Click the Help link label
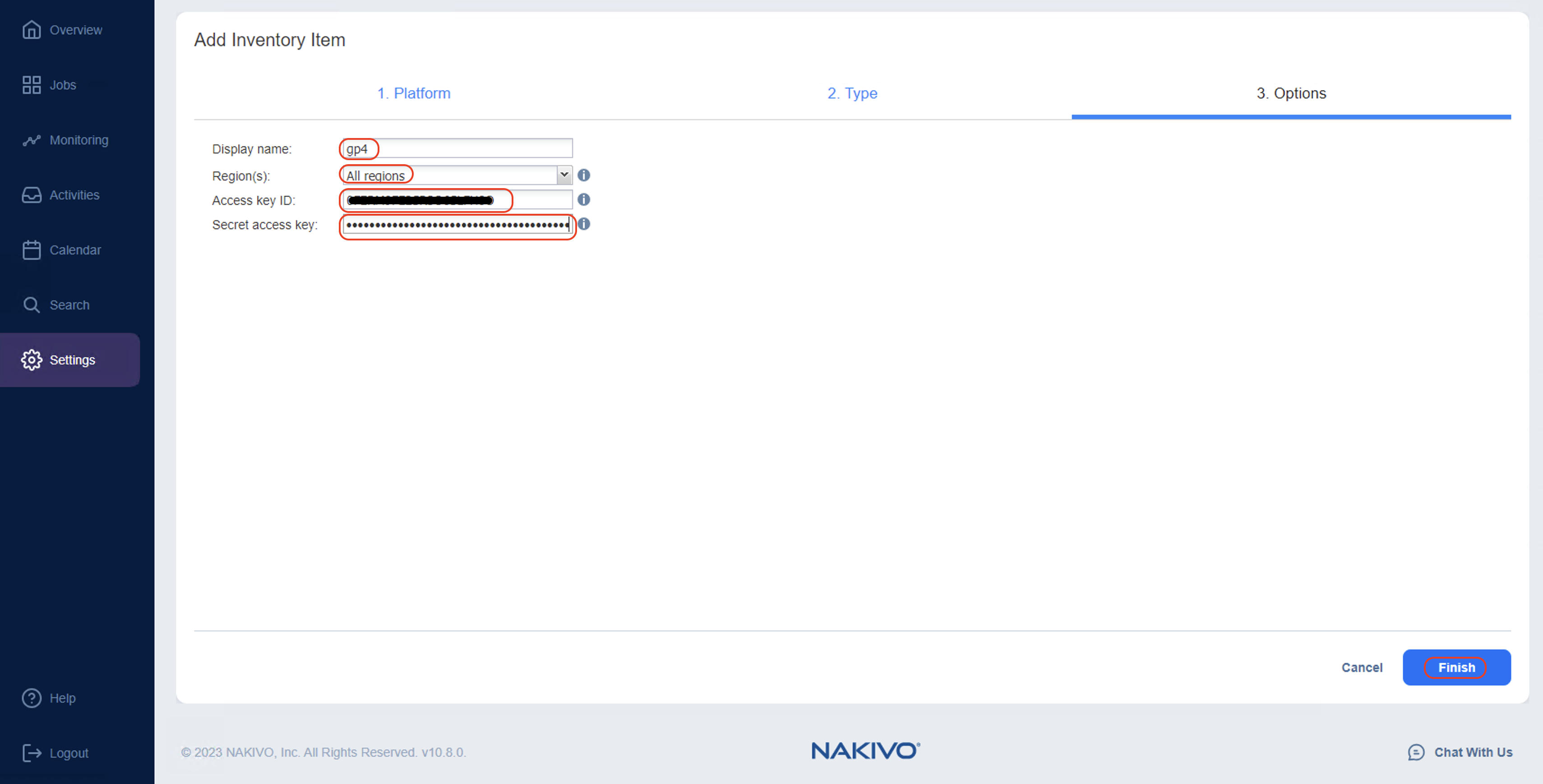1543x784 pixels. 62,698
